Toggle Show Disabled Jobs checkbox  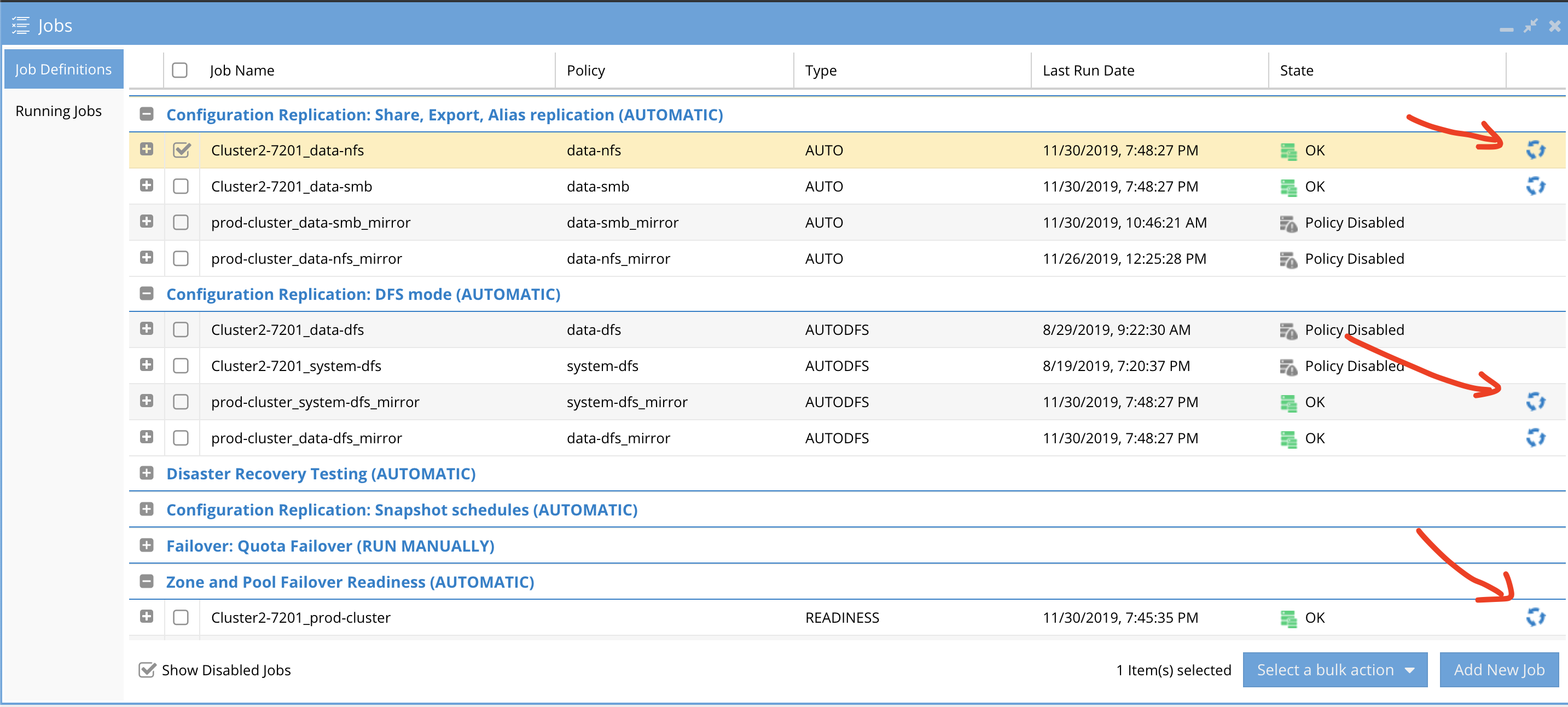tap(147, 670)
